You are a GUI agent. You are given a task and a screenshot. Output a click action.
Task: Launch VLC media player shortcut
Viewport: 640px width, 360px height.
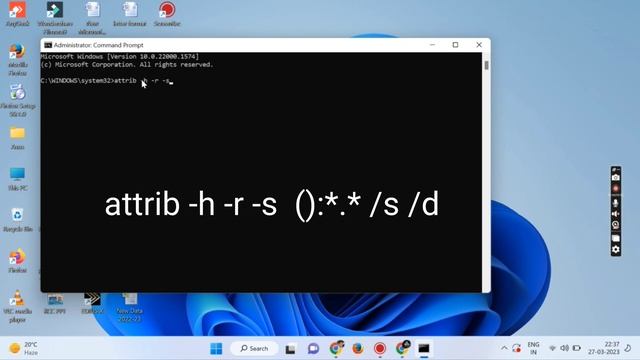17,306
